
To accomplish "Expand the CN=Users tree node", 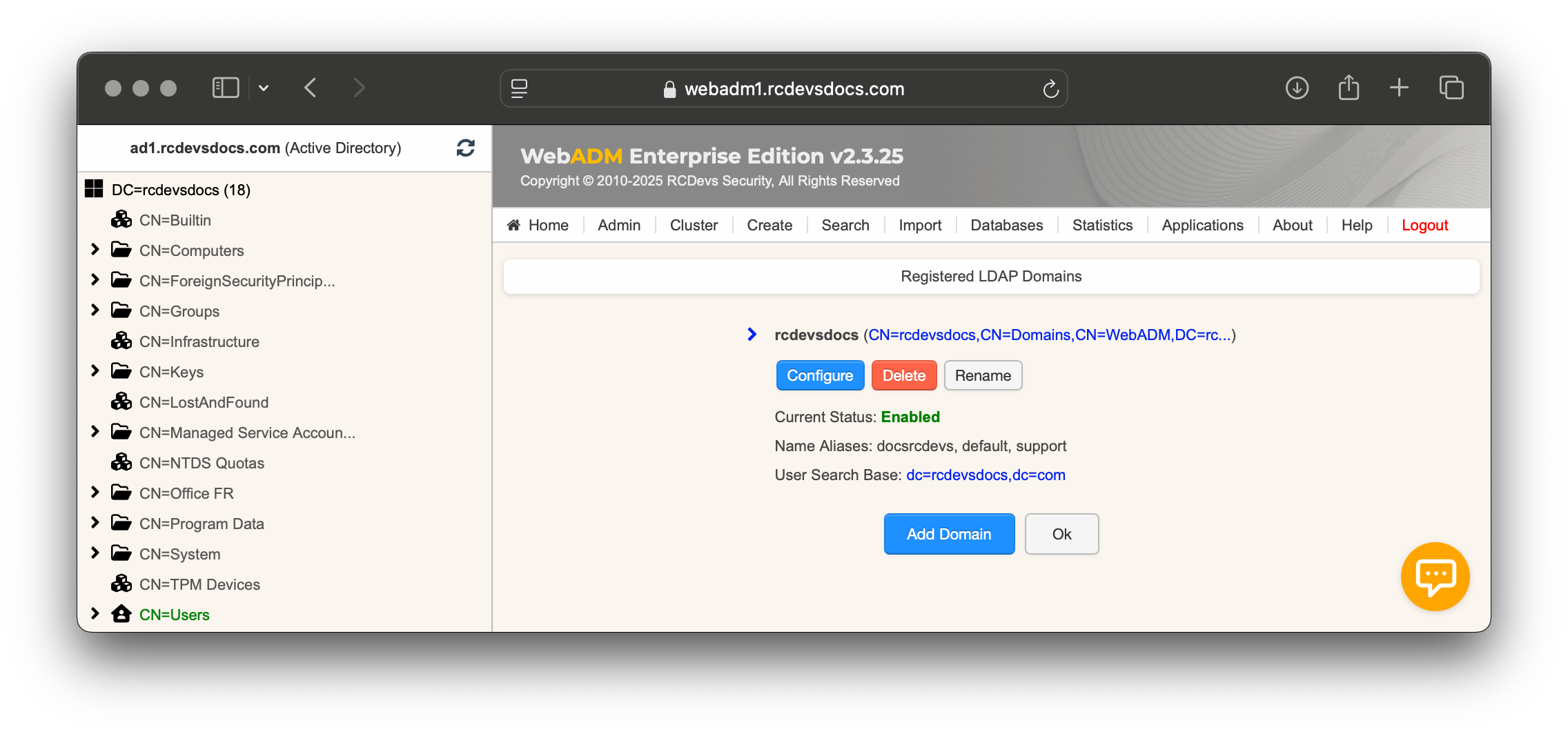I will 95,614.
